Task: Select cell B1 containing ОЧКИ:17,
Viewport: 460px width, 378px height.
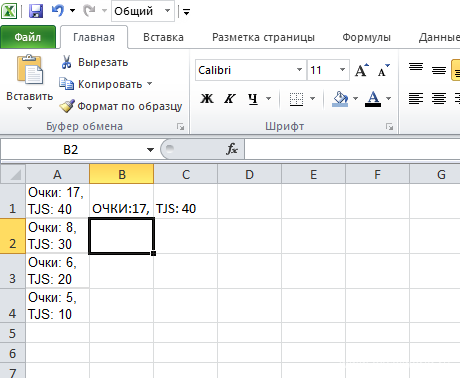Action: click(122, 201)
